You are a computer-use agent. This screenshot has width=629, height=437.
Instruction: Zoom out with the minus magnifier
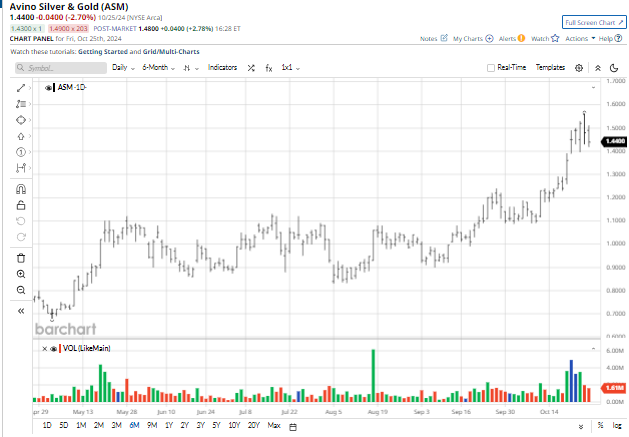point(21,290)
